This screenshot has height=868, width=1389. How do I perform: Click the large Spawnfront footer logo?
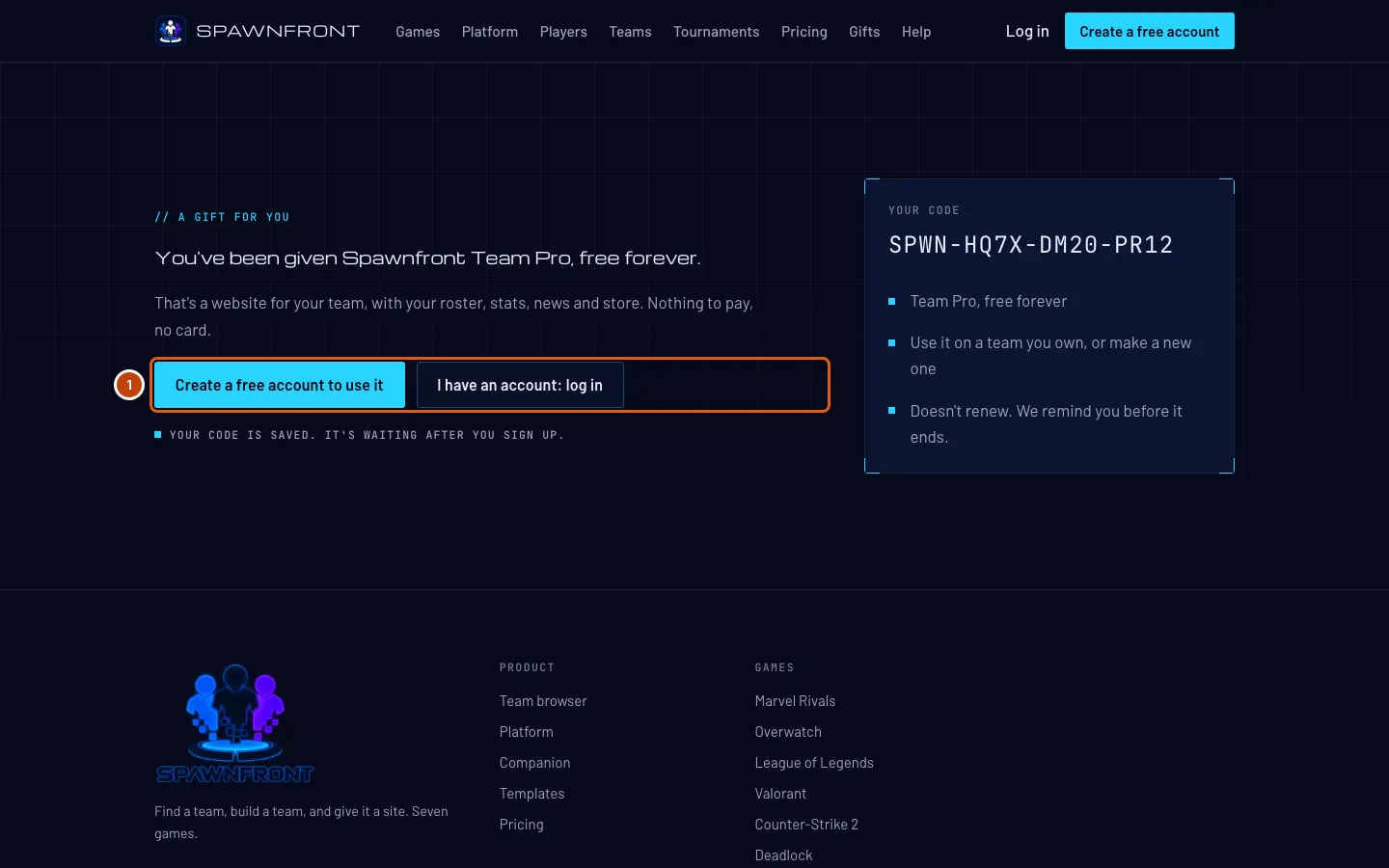pyautogui.click(x=235, y=723)
